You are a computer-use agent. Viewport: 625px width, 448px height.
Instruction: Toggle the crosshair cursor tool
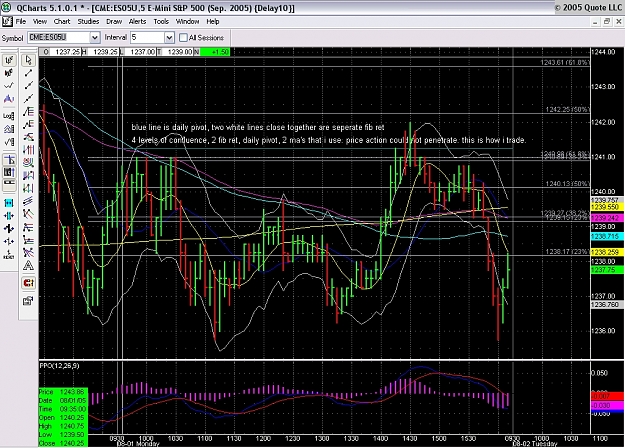coord(9,160)
